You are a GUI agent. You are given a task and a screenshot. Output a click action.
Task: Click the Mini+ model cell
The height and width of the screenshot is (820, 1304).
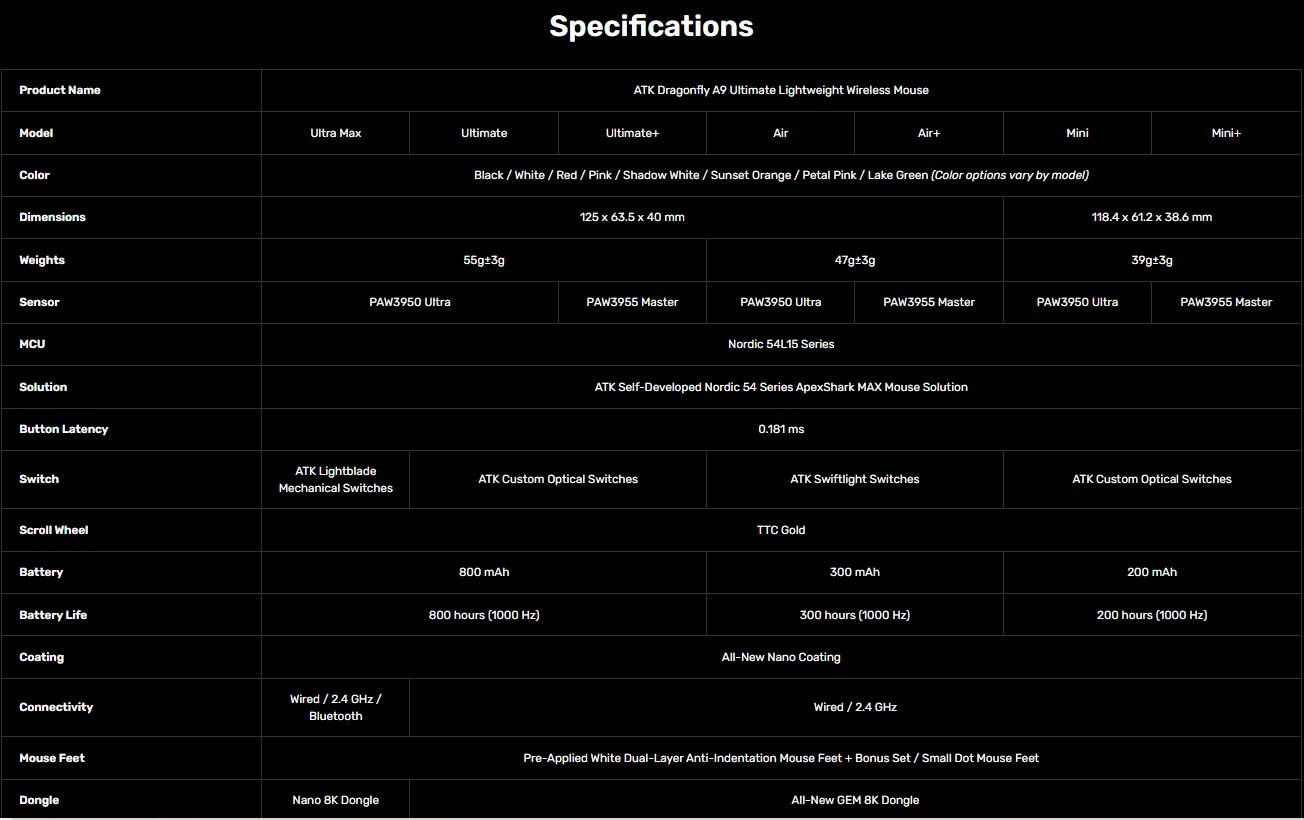coord(1226,133)
